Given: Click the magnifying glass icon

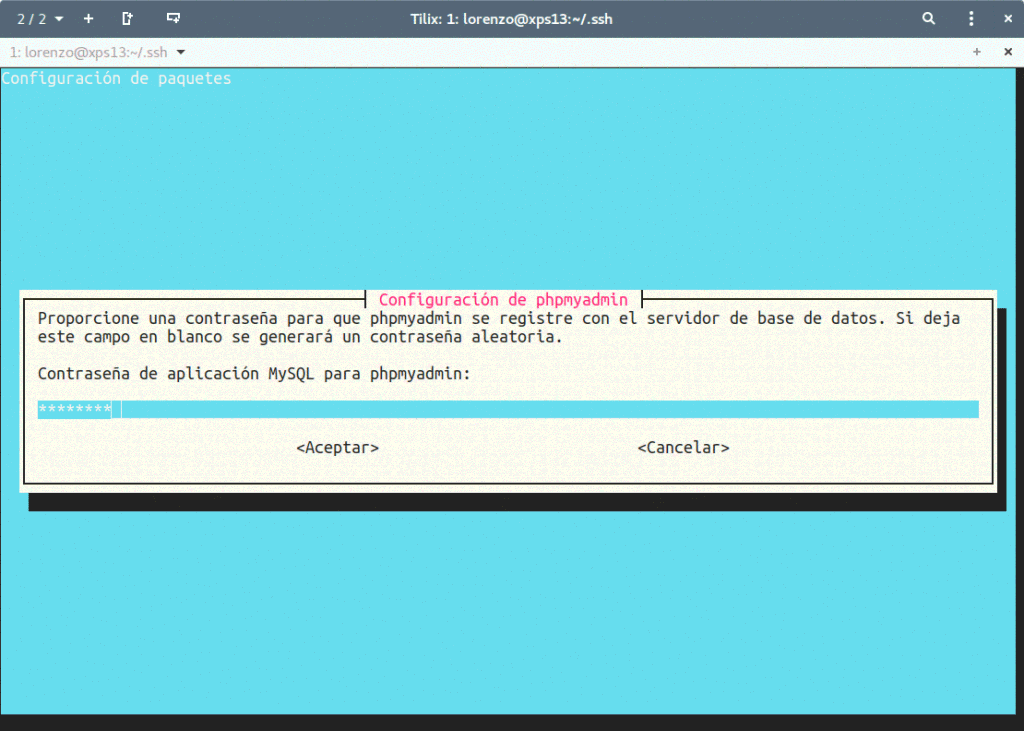Looking at the screenshot, I should [x=928, y=18].
